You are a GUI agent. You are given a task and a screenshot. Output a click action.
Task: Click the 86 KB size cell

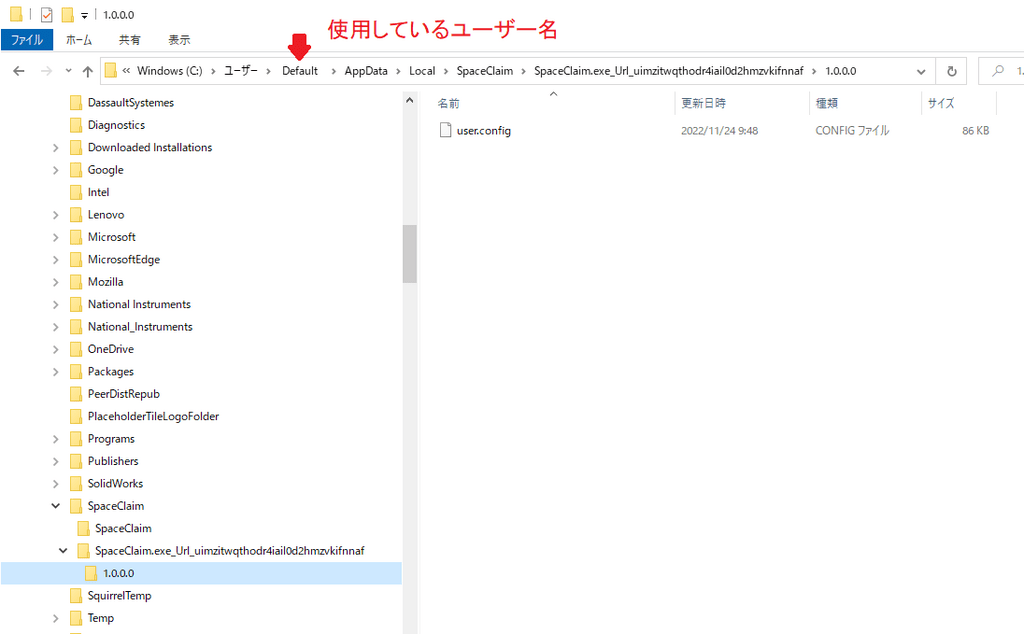975,131
